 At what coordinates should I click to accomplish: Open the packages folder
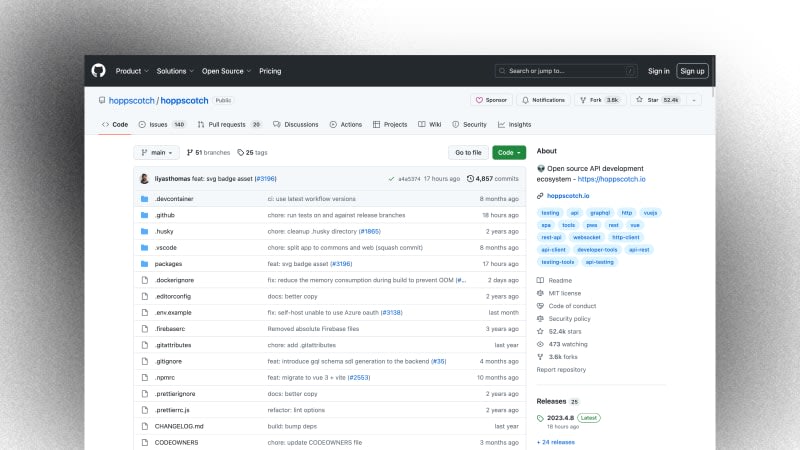(168, 264)
